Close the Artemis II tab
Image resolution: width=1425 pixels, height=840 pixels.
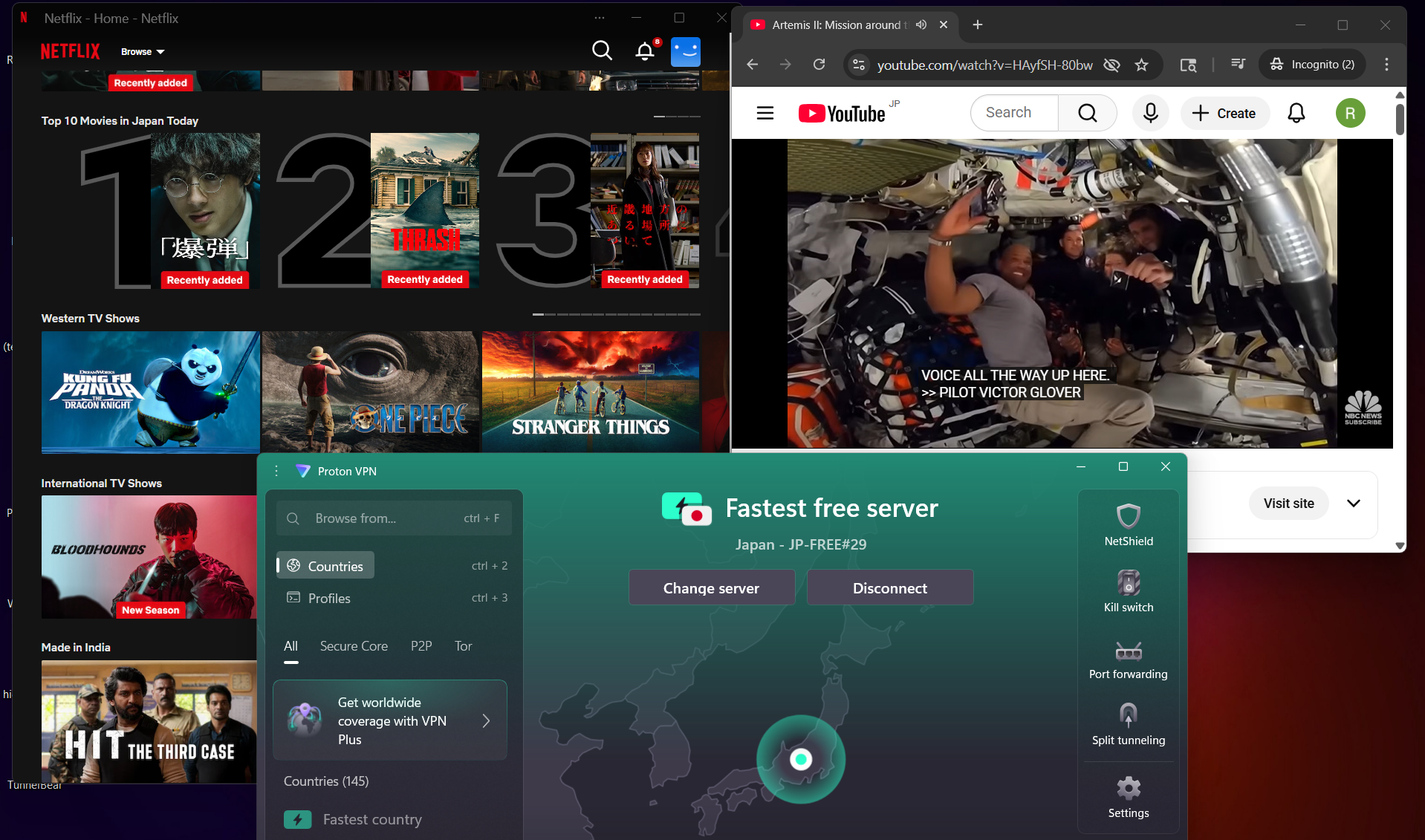944,25
